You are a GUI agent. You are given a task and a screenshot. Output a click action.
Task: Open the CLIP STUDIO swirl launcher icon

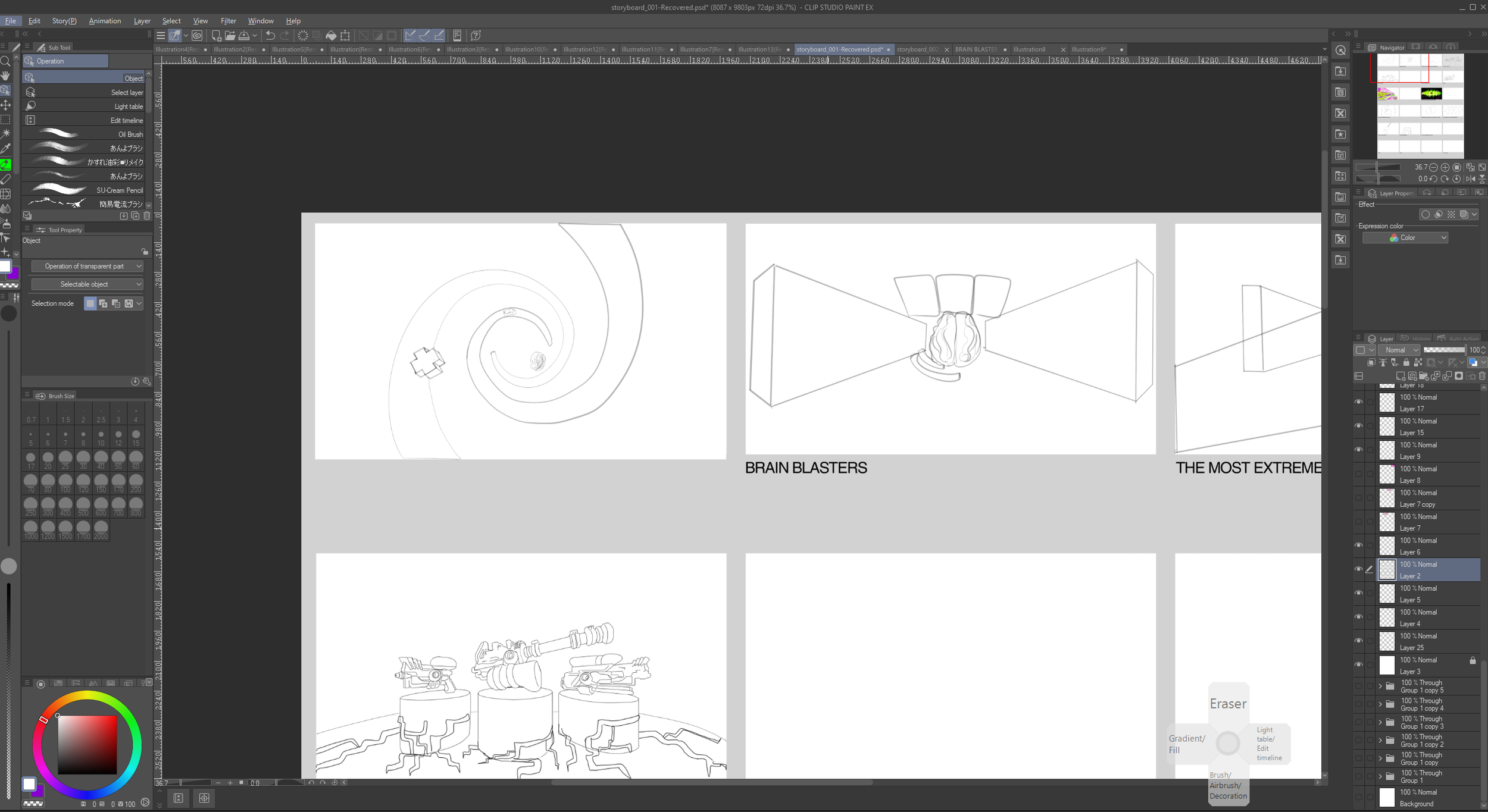coord(198,36)
